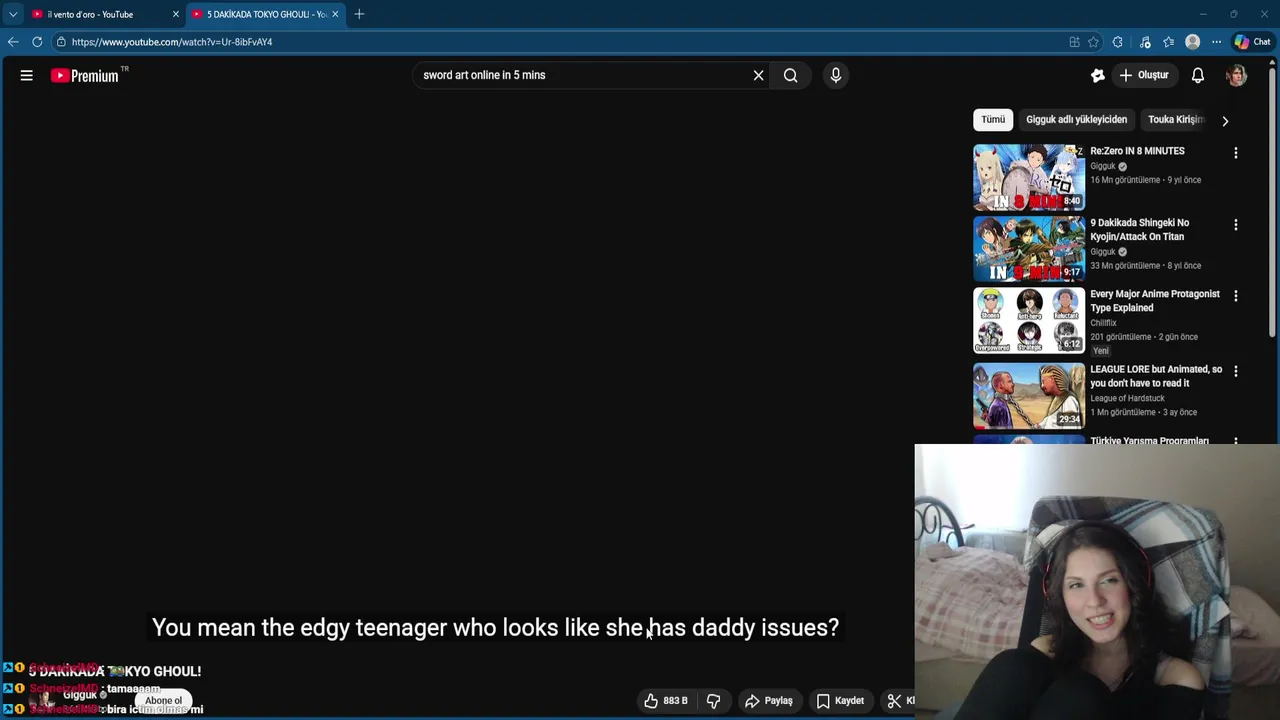This screenshot has width=1280, height=720.
Task: Open the Re:Zero IN 8 MINUTES thumbnail
Action: tap(1029, 177)
